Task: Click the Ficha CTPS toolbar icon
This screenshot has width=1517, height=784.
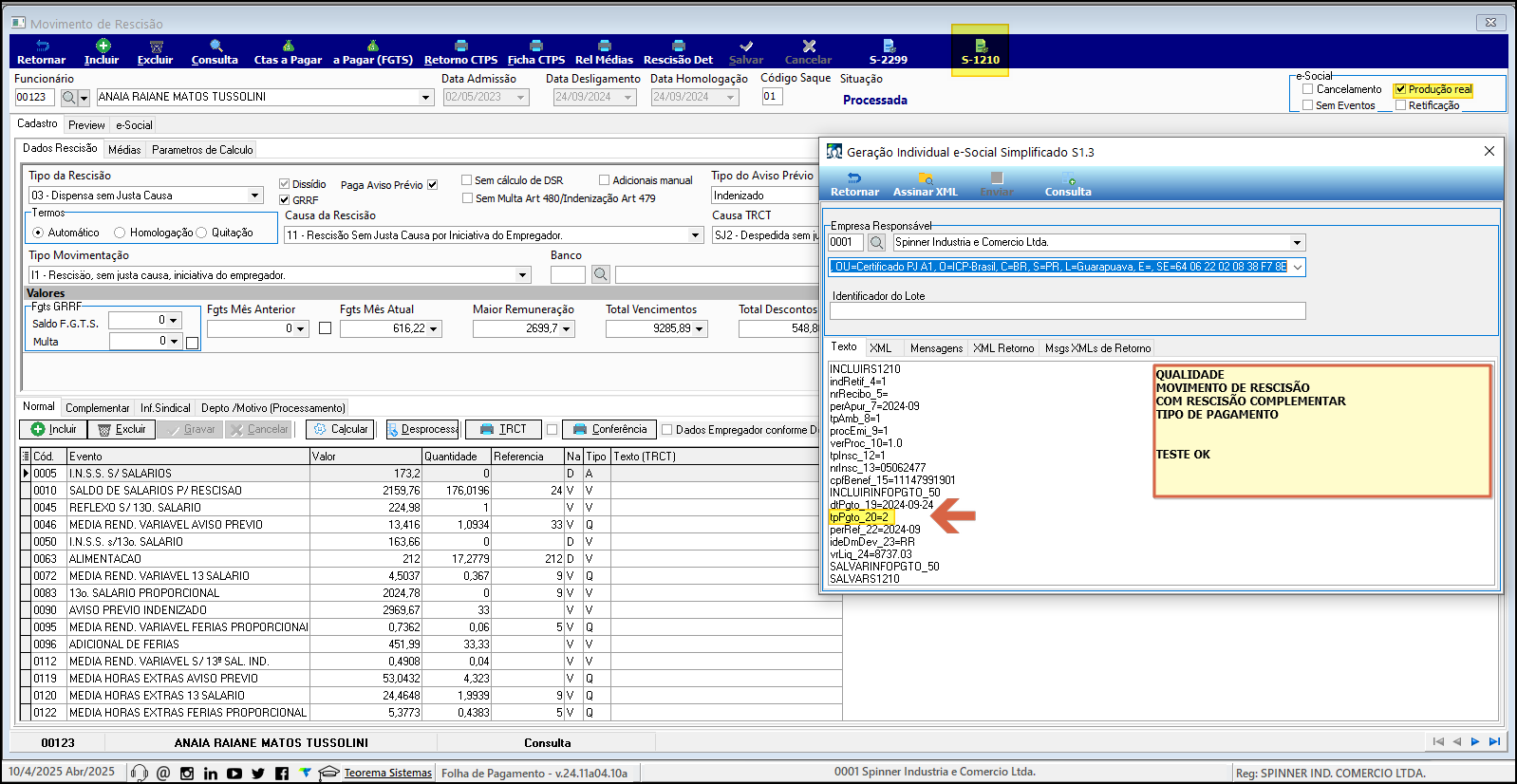Action: click(536, 52)
